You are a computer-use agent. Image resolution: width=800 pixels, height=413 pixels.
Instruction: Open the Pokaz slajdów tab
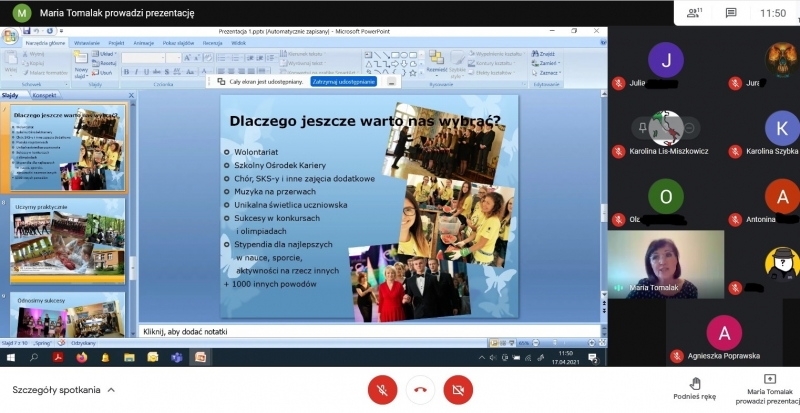point(178,43)
